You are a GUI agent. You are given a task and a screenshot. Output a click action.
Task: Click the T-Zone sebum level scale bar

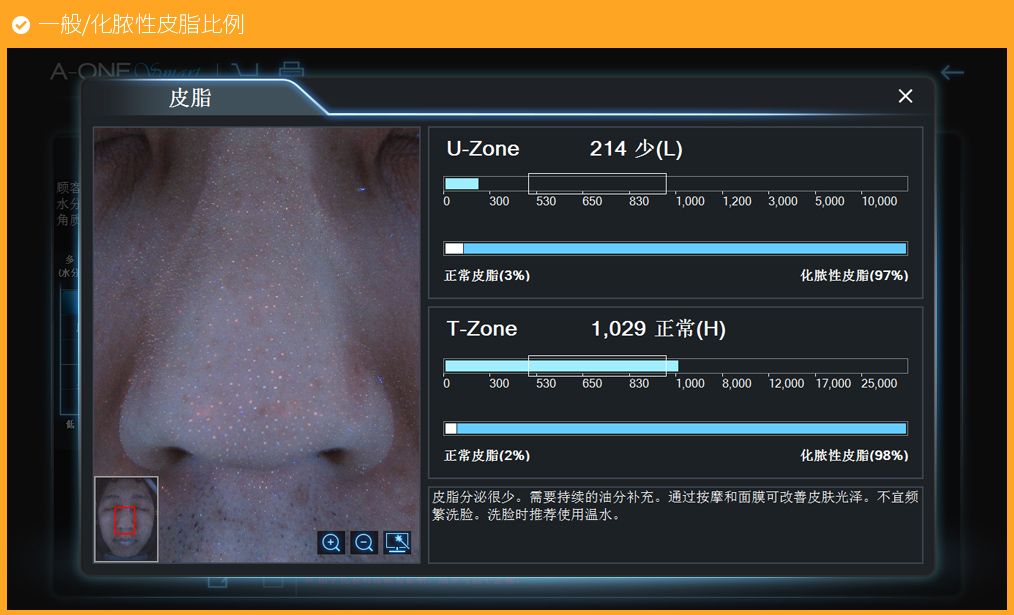675,366
